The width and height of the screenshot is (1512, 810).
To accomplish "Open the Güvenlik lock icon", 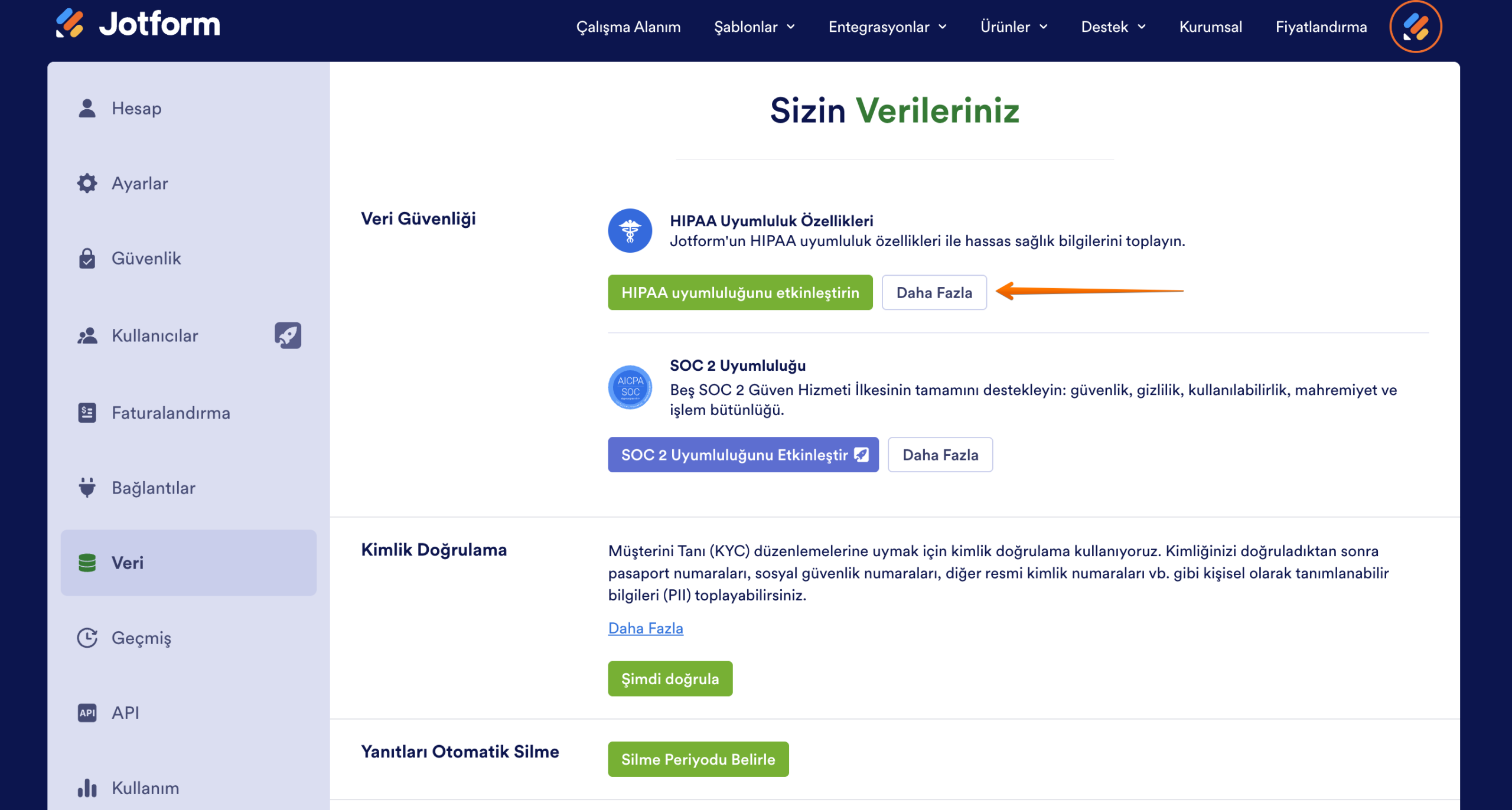I will pyautogui.click(x=87, y=258).
